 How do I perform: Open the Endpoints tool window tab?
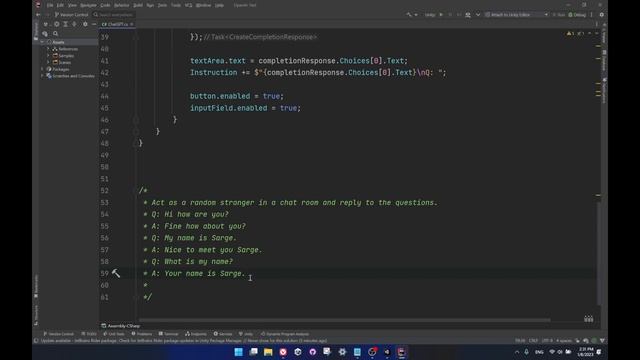click(x=196, y=334)
